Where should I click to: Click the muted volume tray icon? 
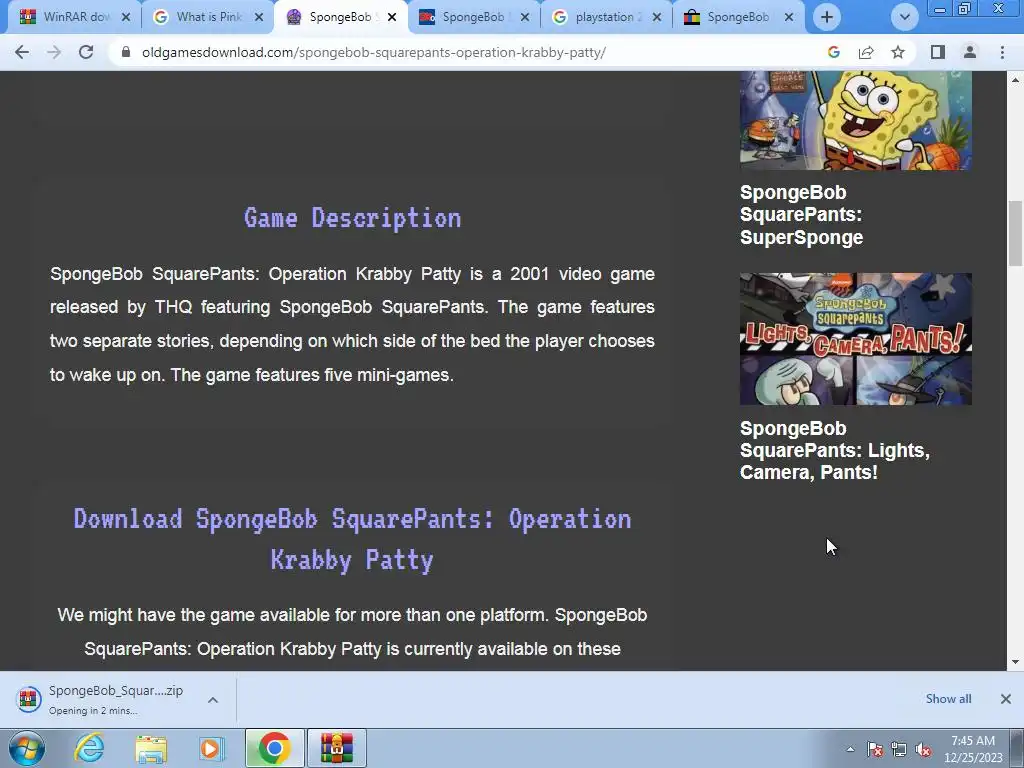coord(923,749)
